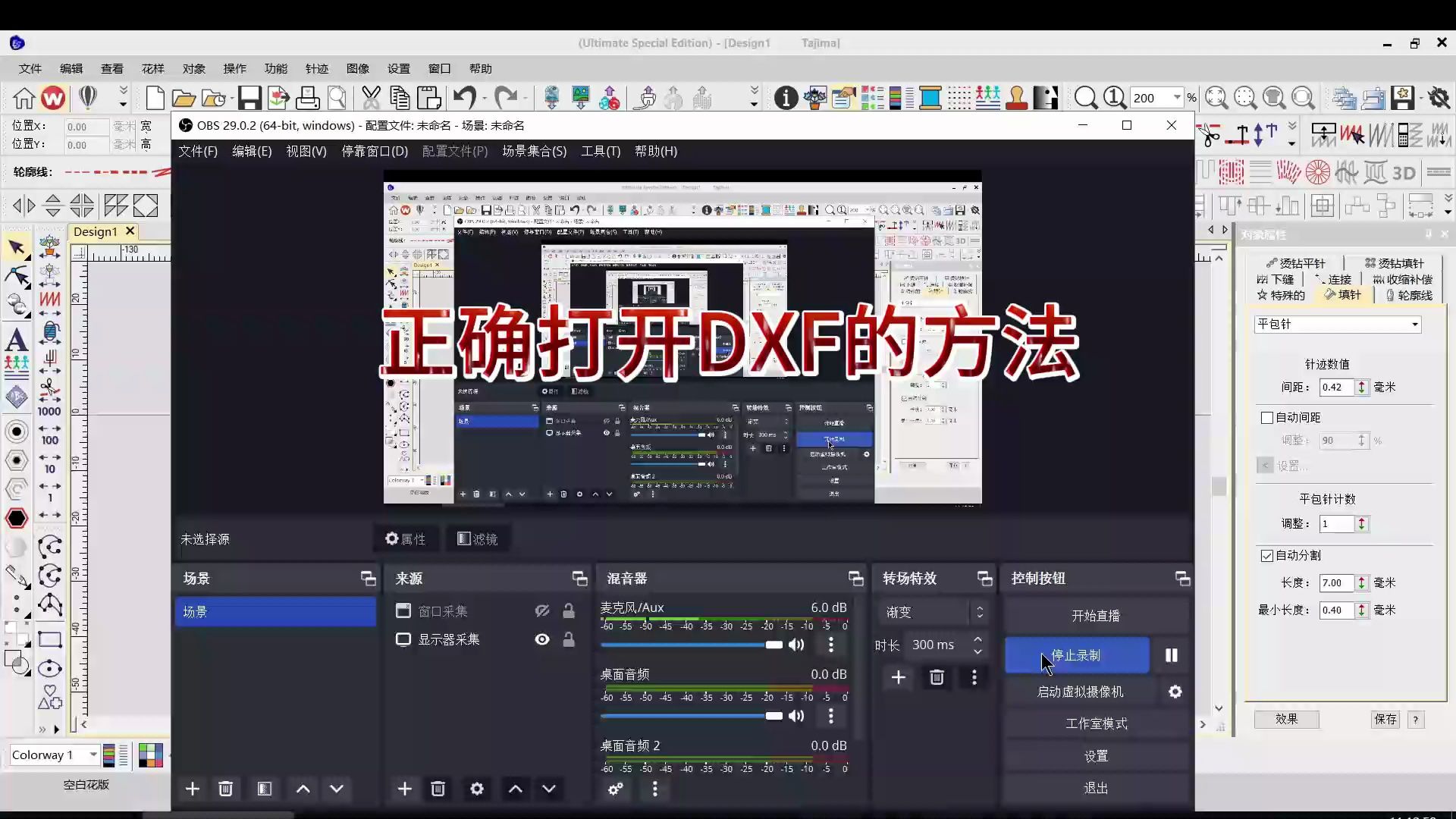Toggle visibility of 窗口采集 source
This screenshot has height=819, width=1456.
click(542, 611)
